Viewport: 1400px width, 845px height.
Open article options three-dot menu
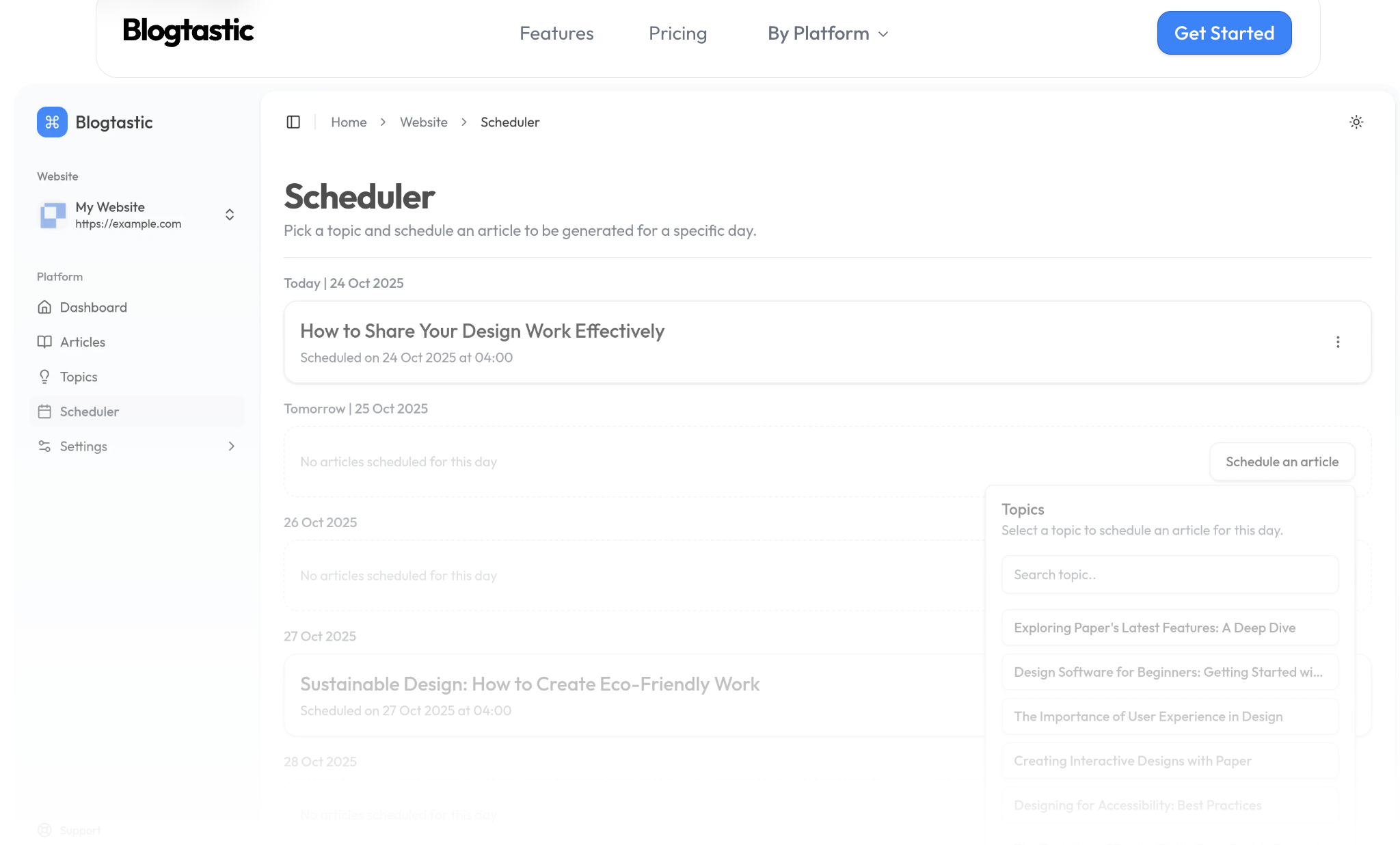coord(1338,343)
